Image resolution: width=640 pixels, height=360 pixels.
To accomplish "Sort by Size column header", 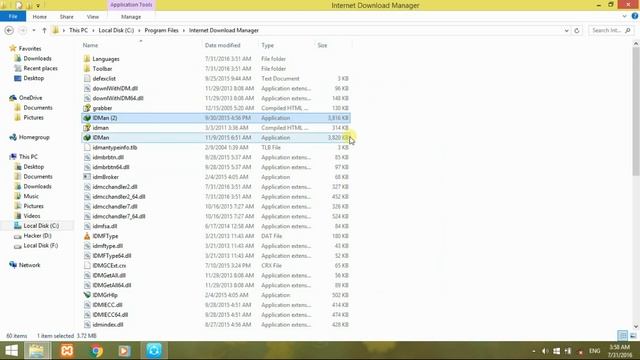I will click(x=322, y=45).
